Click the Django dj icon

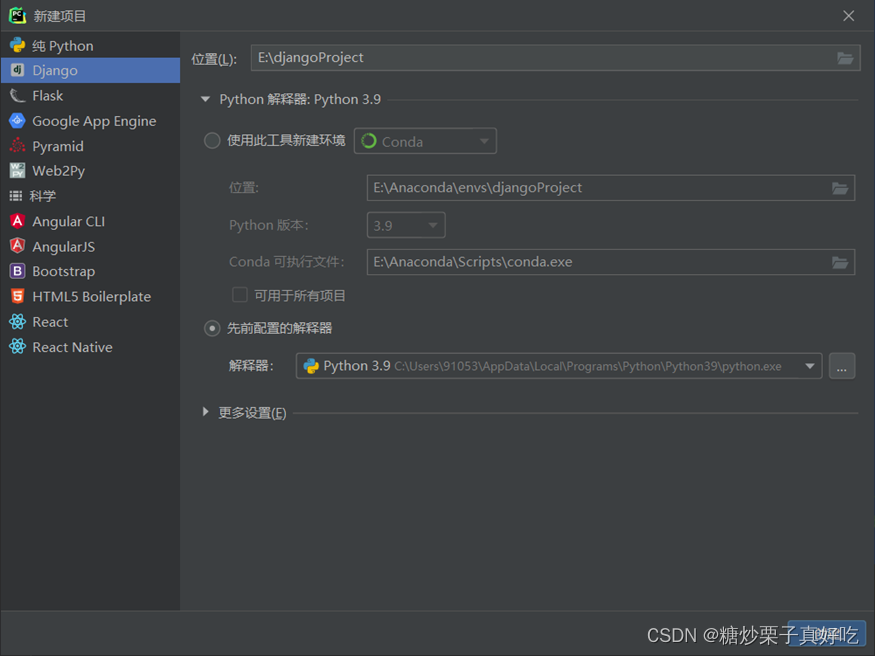point(17,70)
